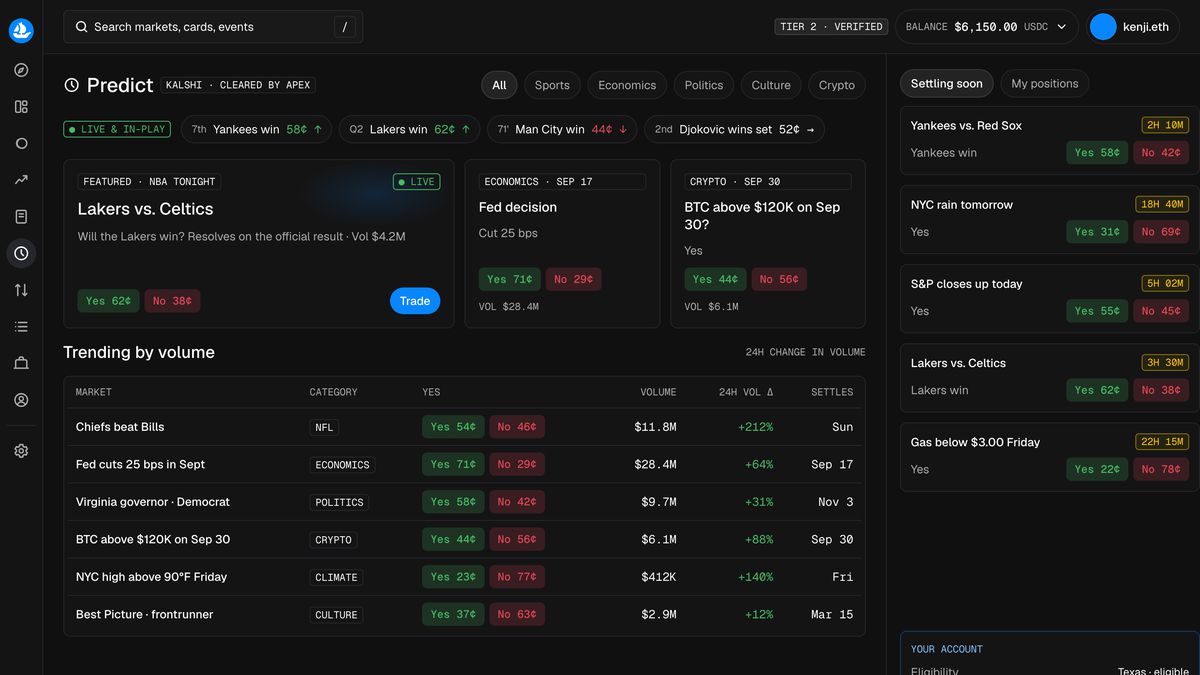This screenshot has width=1200, height=675.
Task: Open the Fed cuts 25 bps in Sept market
Action: (140, 464)
